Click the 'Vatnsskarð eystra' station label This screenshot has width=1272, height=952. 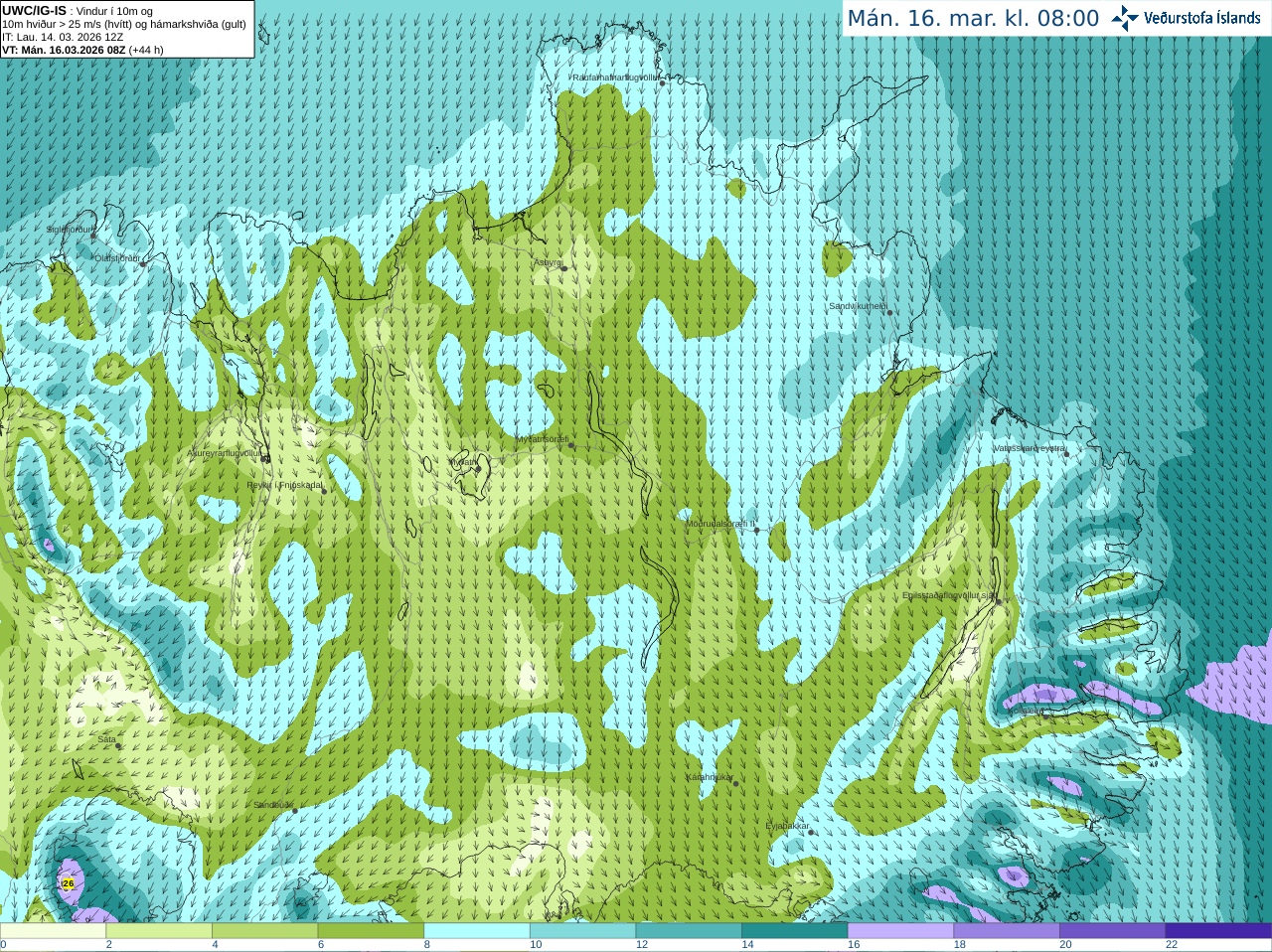point(1030,448)
